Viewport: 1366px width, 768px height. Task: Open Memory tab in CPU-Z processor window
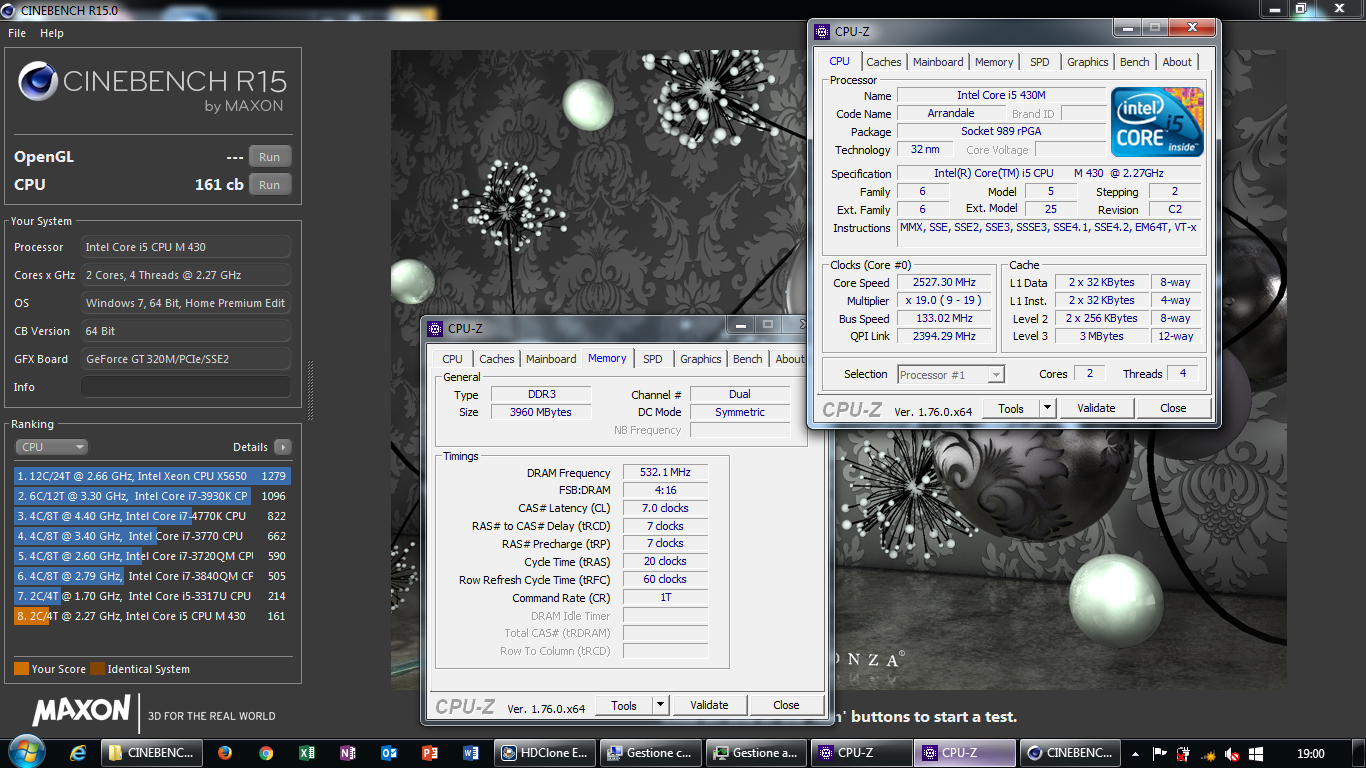pyautogui.click(x=994, y=62)
